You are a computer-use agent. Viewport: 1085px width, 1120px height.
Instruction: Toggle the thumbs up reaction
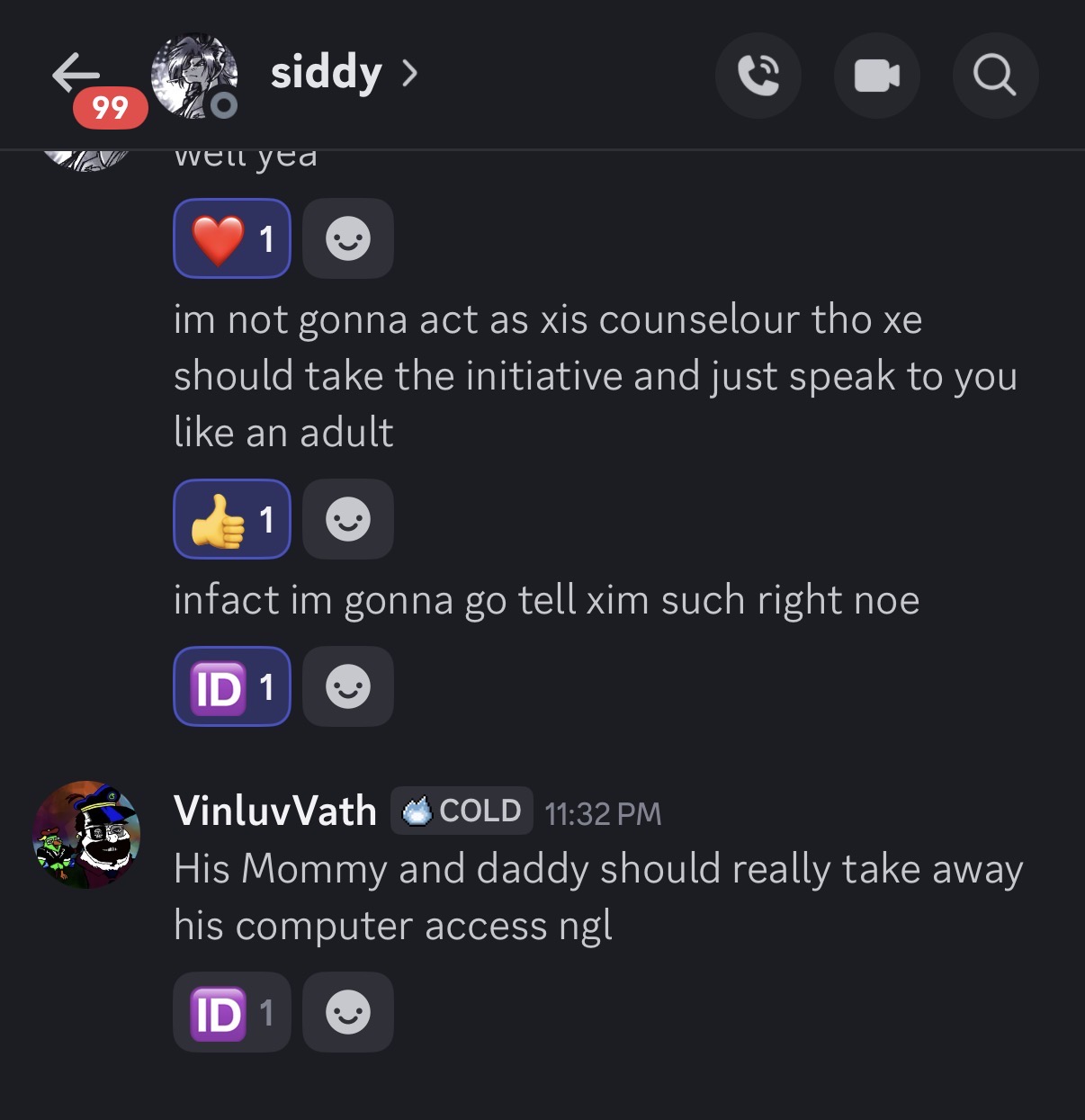point(232,519)
